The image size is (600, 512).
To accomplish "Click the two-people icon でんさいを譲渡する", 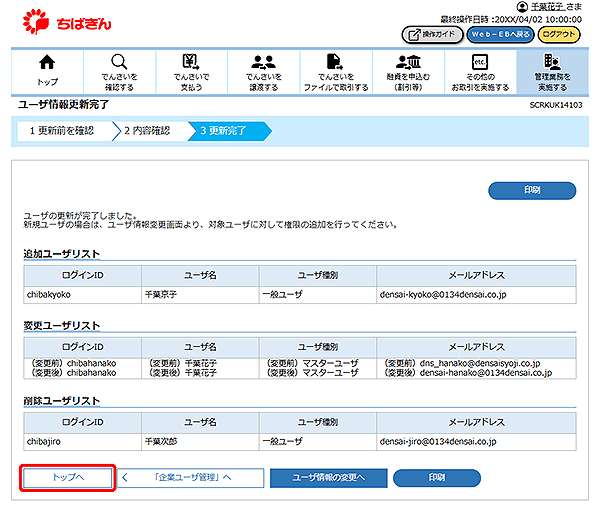I will tap(263, 62).
